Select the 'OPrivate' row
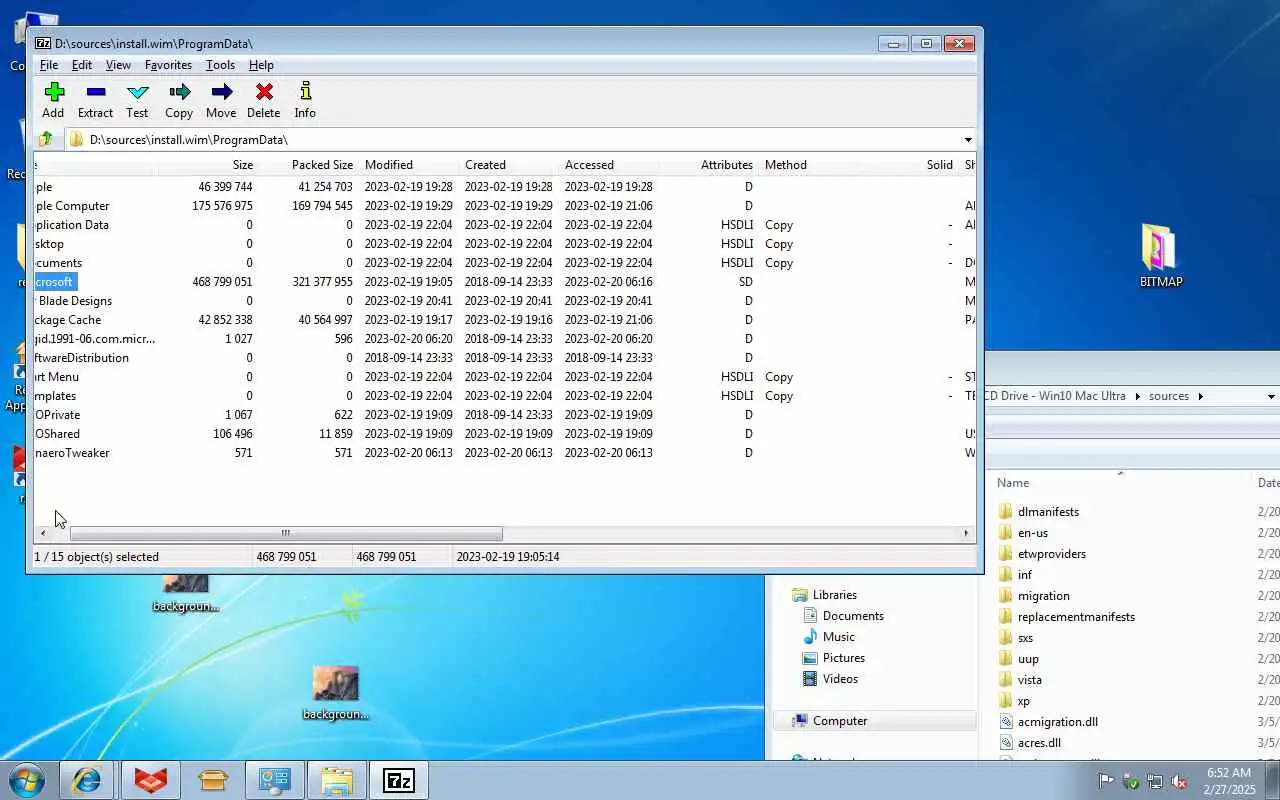 point(504,415)
